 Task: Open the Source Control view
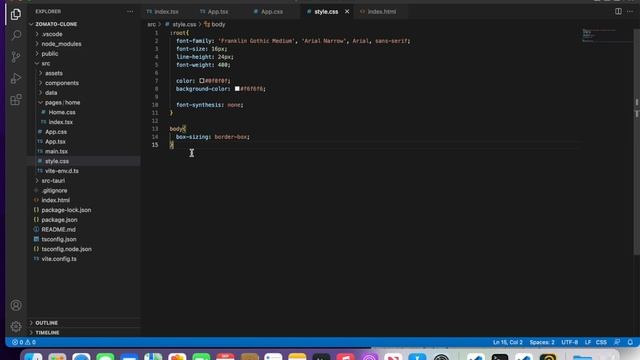pos(16,57)
